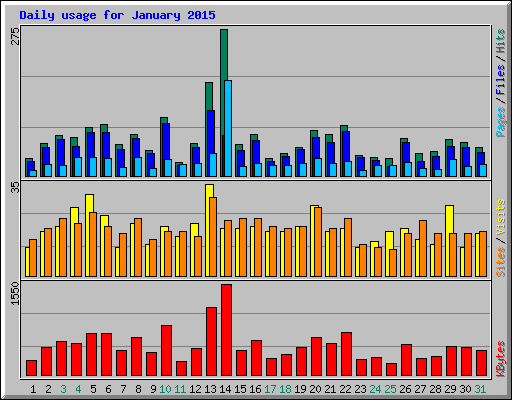Click day label 20 on x-axis
Screen dimensions: 512x400
tap(315, 389)
